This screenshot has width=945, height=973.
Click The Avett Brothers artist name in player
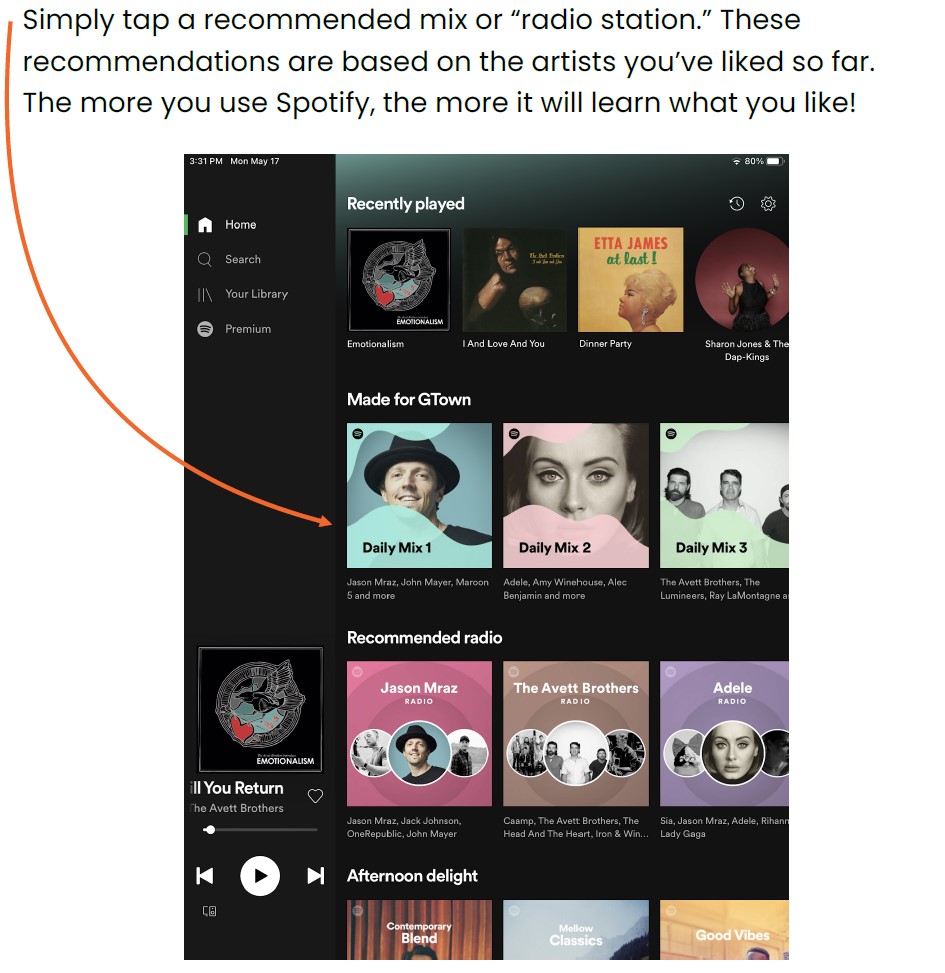237,808
